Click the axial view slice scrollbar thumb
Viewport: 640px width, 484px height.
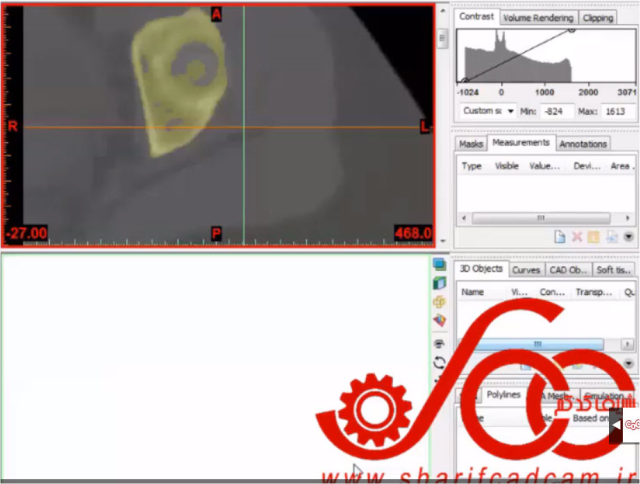point(442,39)
